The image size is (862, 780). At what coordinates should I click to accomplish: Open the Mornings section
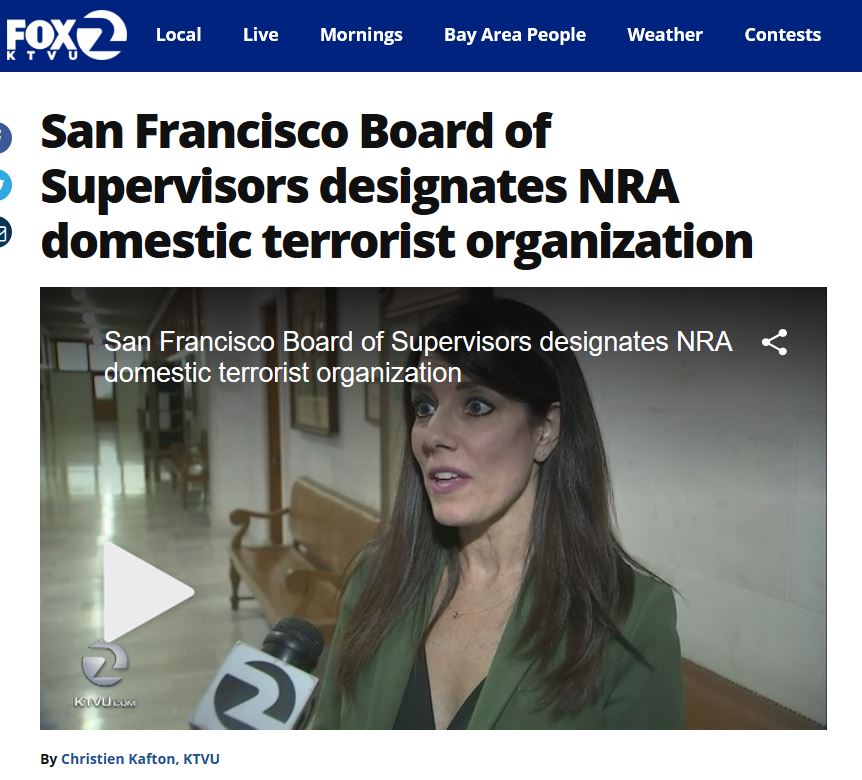point(361,35)
